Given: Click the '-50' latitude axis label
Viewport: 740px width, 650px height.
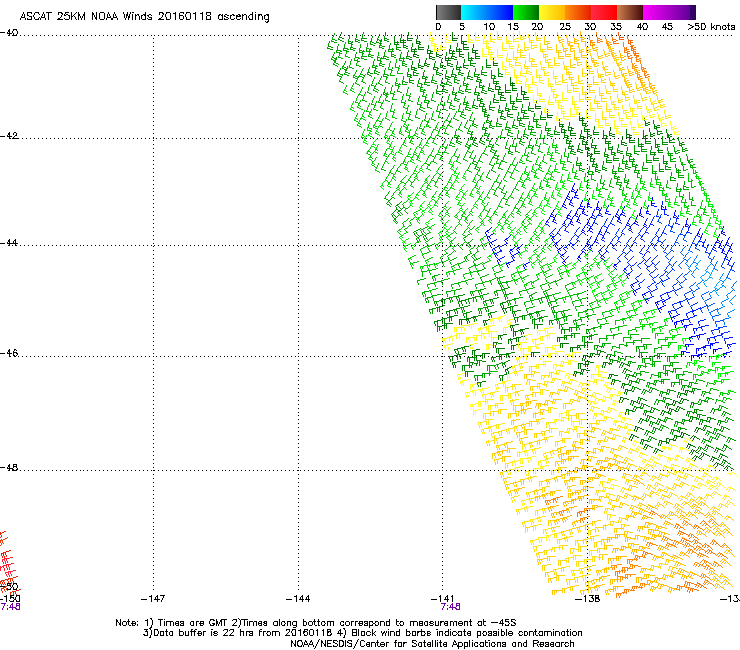Looking at the screenshot, I should [9, 586].
